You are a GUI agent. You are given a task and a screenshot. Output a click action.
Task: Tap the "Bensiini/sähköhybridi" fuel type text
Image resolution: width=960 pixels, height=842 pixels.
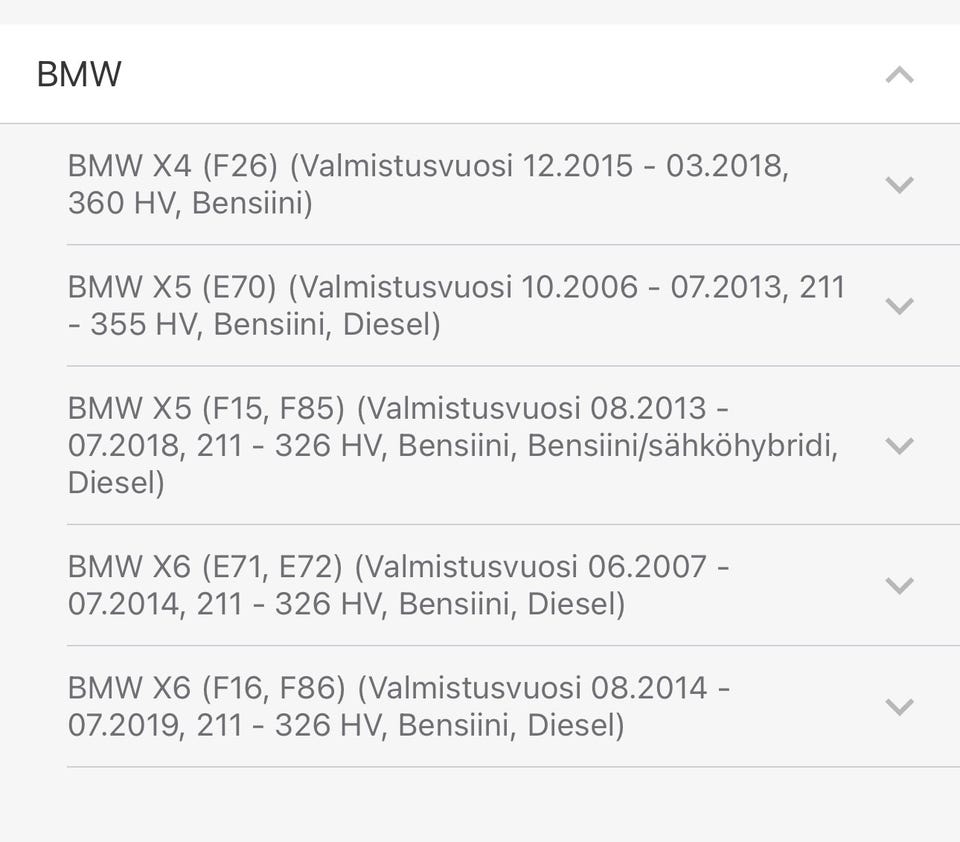682,446
